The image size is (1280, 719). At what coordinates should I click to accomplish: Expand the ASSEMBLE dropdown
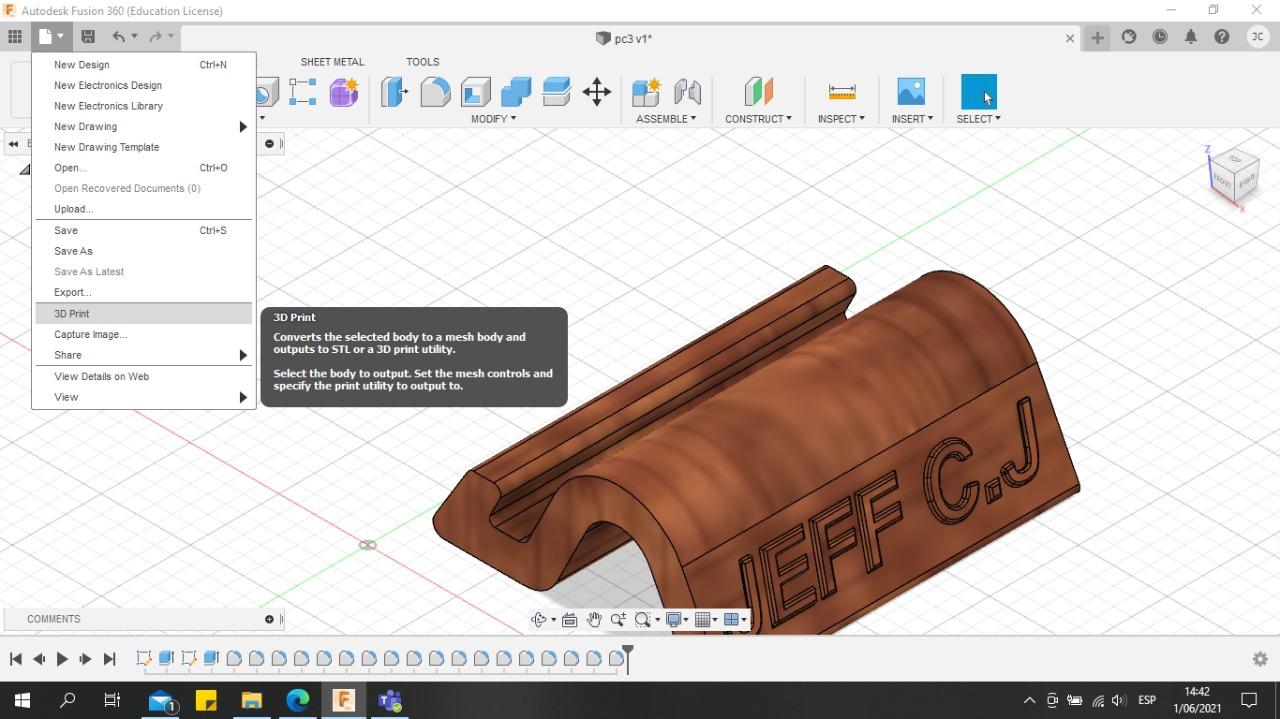666,118
